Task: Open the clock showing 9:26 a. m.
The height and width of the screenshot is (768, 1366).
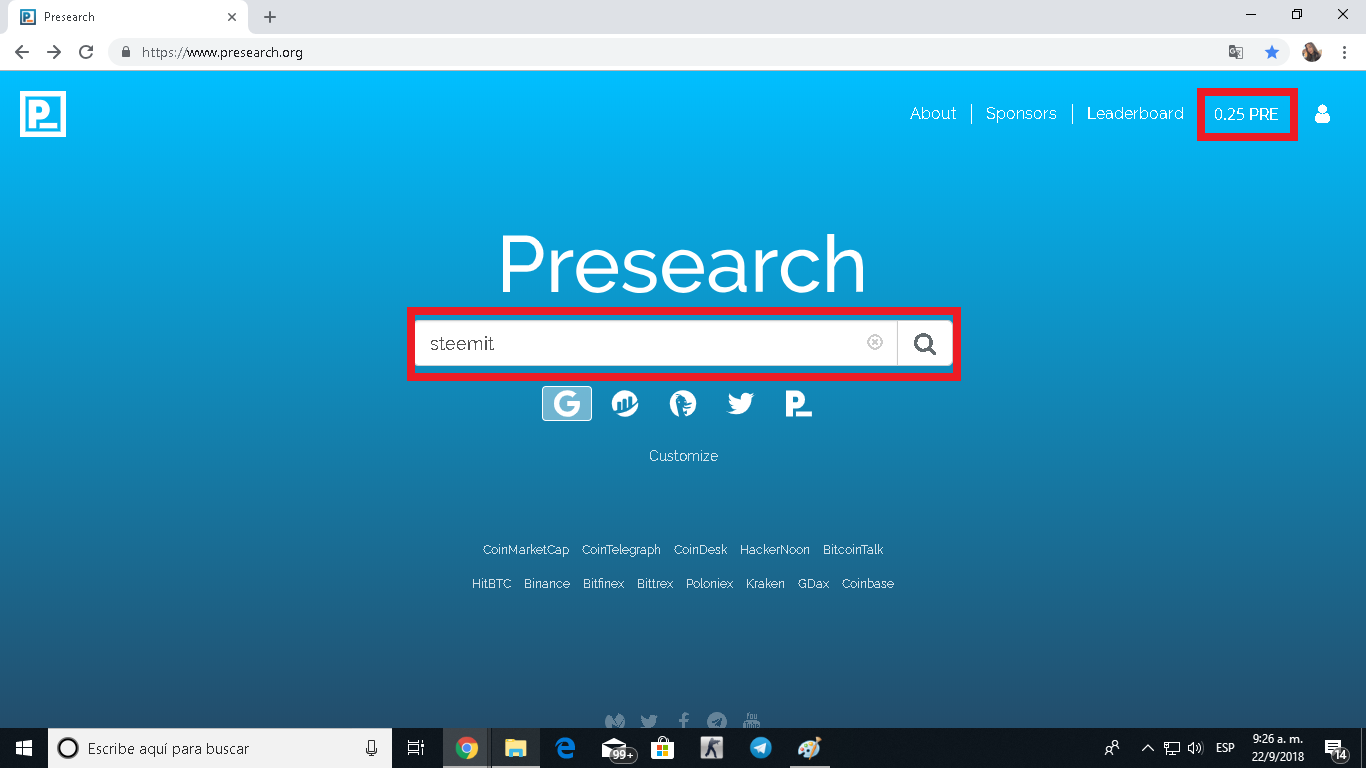Action: coord(1277,748)
